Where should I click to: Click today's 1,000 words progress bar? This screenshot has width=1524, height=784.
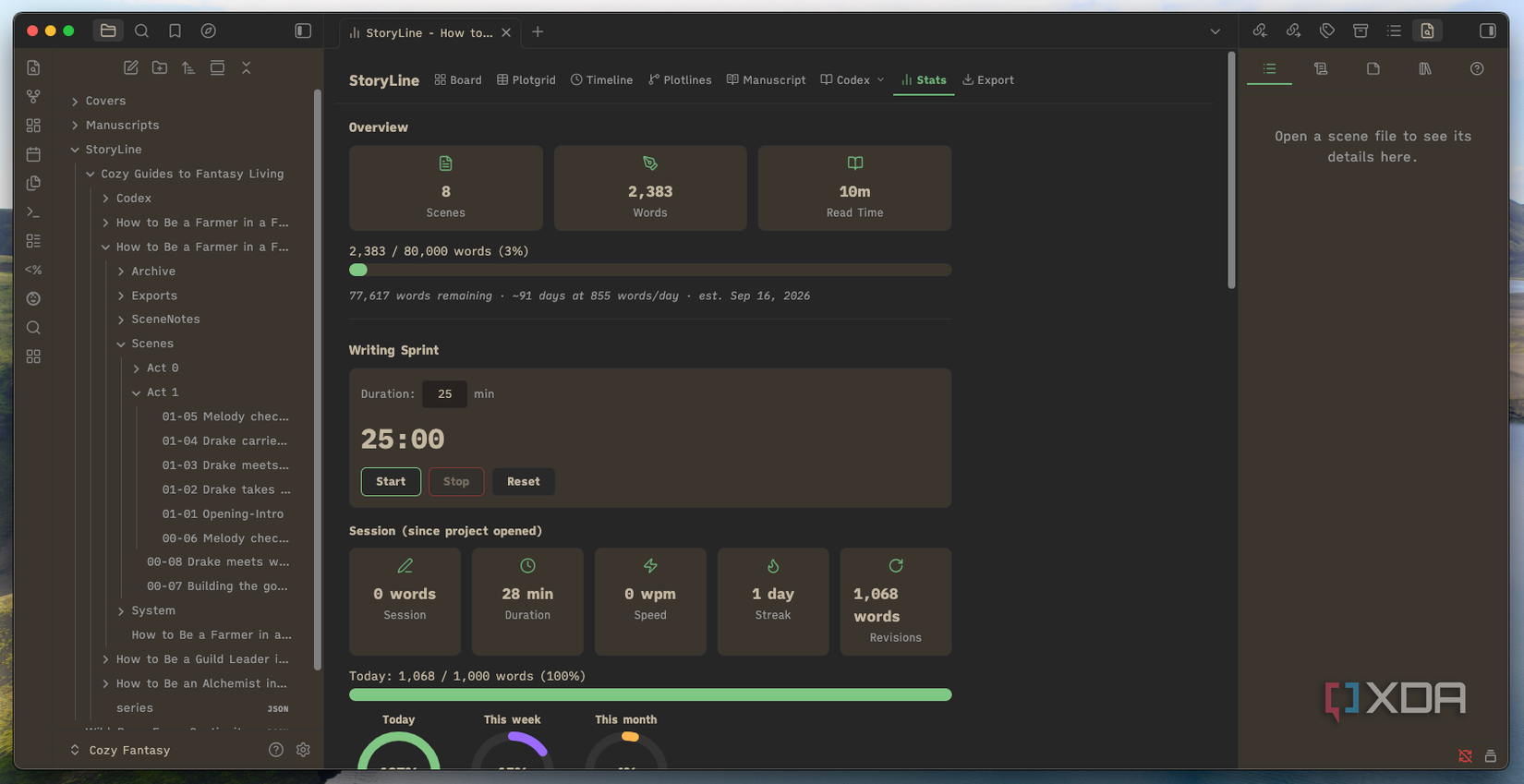click(650, 694)
